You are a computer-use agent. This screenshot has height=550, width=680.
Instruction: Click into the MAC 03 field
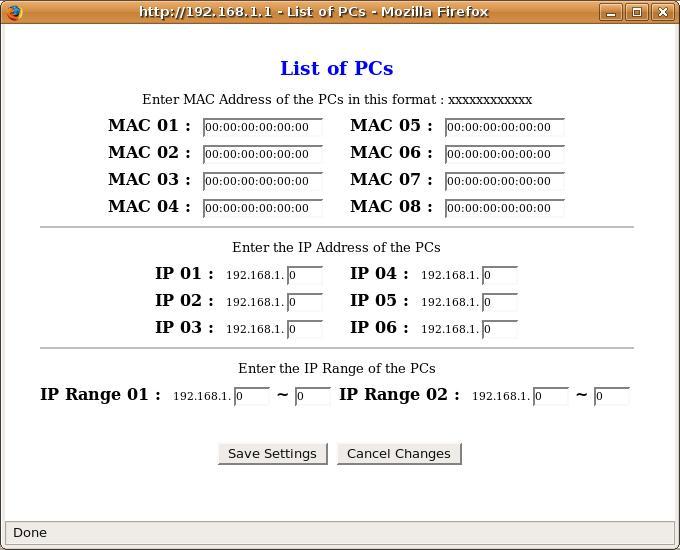click(262, 181)
